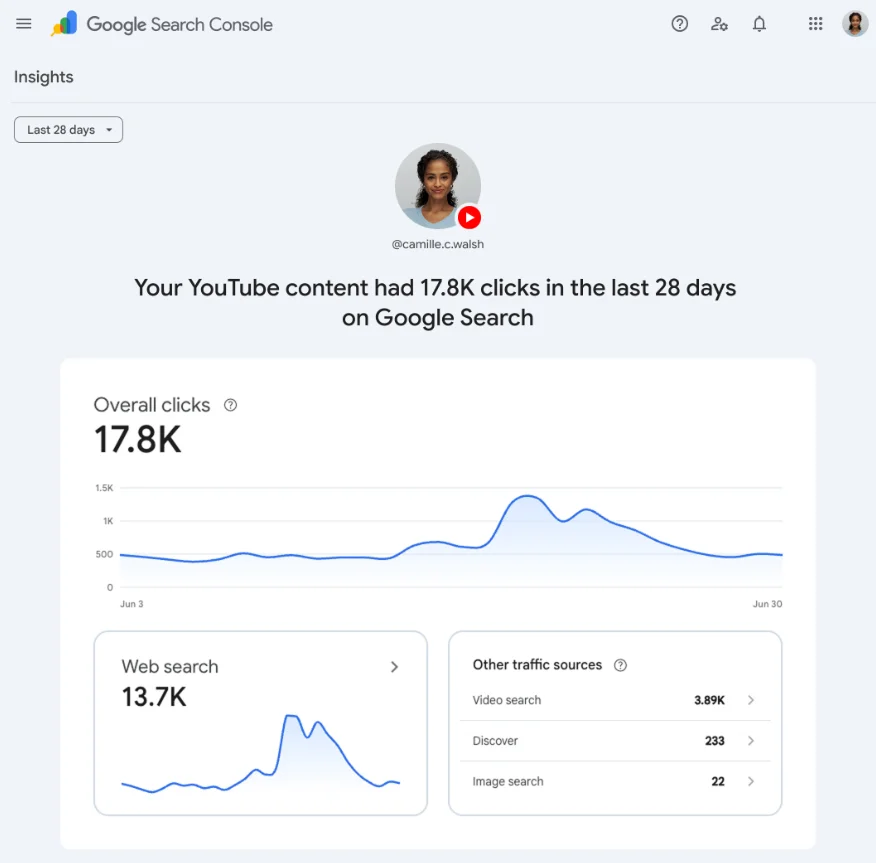Click the Overall clicks heading
The height and width of the screenshot is (863, 876).
click(x=152, y=405)
